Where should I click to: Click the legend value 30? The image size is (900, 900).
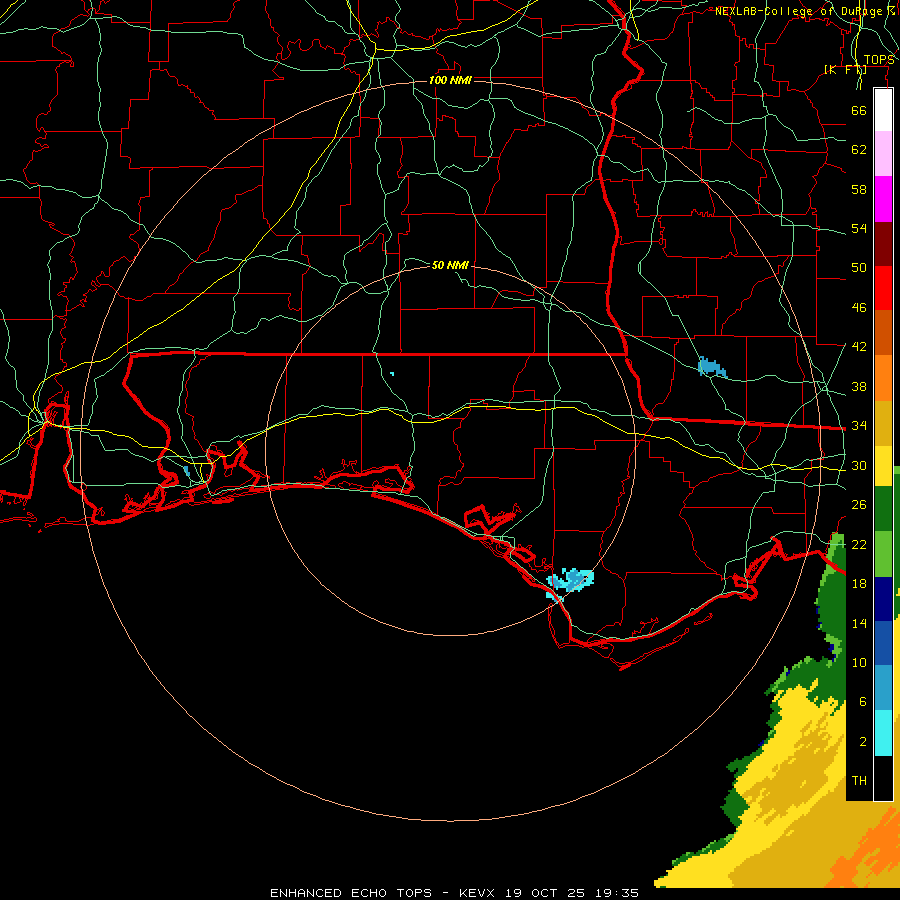859,465
